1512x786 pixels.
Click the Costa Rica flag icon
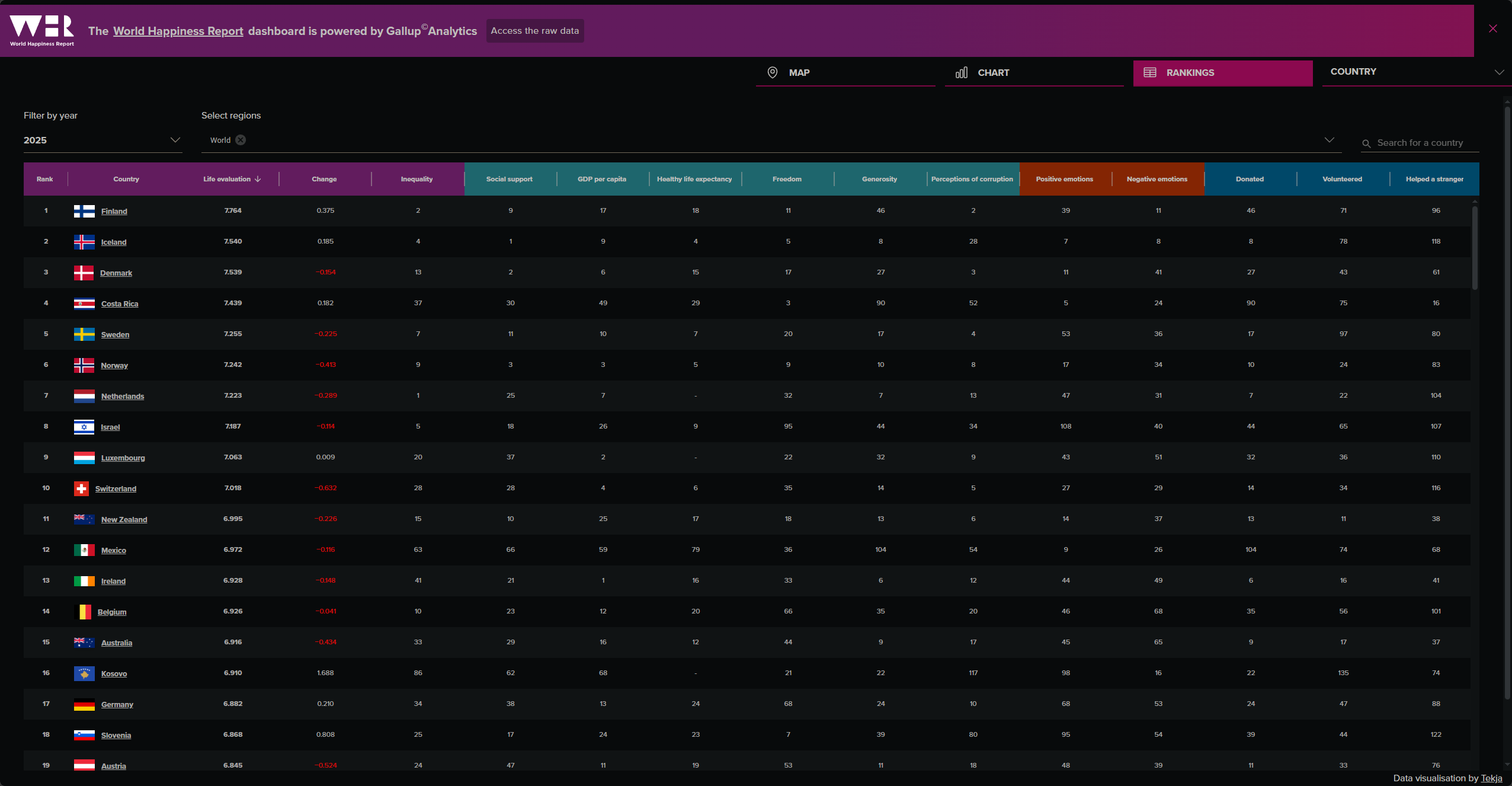click(x=84, y=303)
